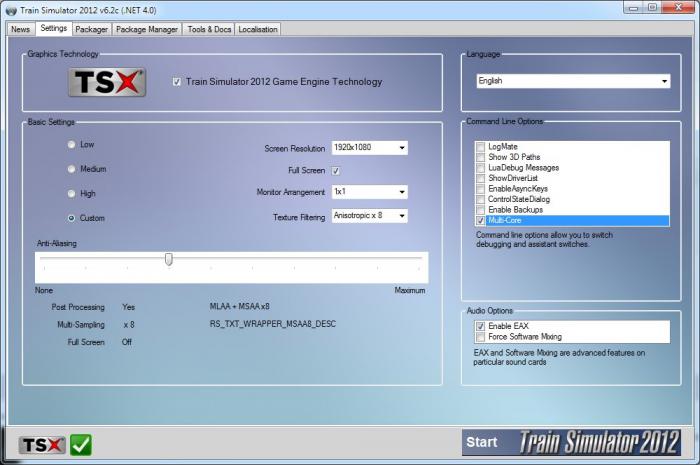700x465 pixels.
Task: Select the High quality radio button
Action: [x=71, y=194]
